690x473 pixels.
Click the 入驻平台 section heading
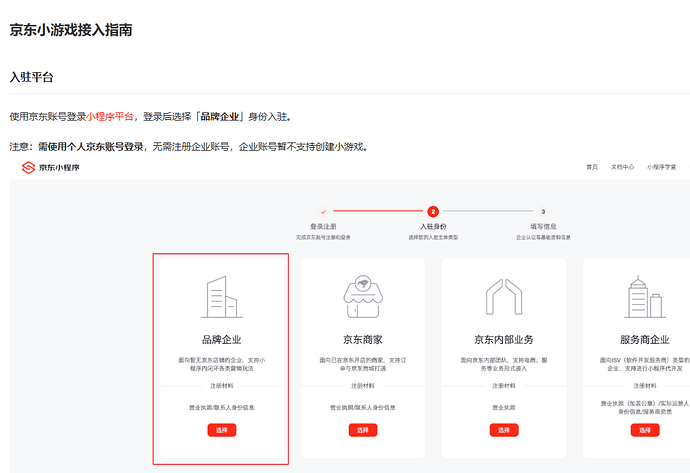point(31,77)
